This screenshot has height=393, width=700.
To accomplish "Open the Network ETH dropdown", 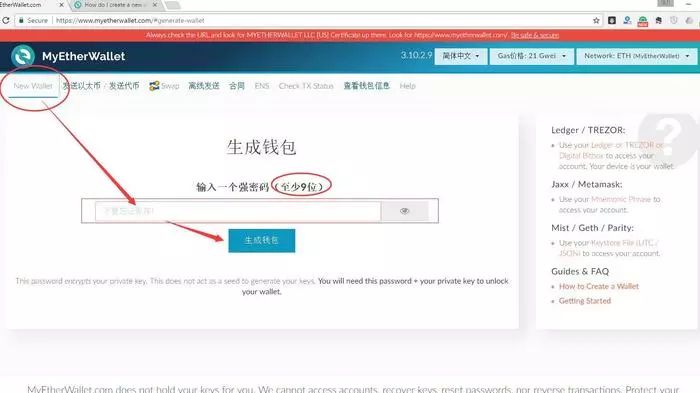I will tap(637, 56).
